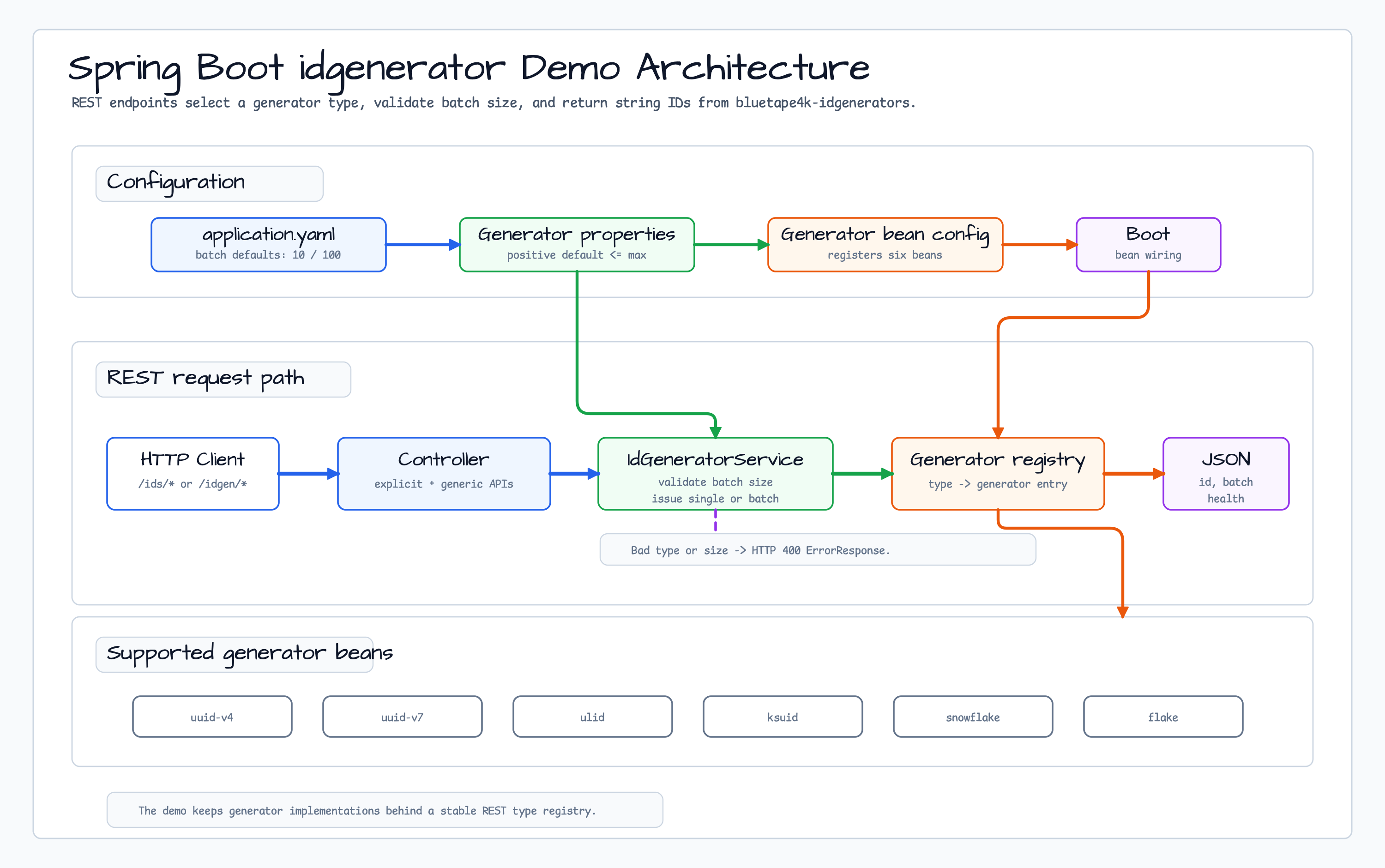
Task: Click the uuid-v4 bean chip
Action: pyautogui.click(x=212, y=717)
